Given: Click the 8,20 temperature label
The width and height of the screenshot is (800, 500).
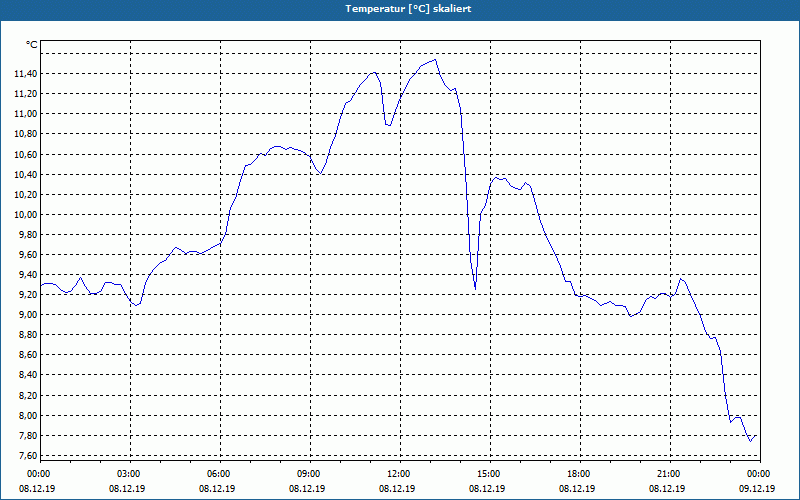Looking at the screenshot, I should click(x=28, y=395).
